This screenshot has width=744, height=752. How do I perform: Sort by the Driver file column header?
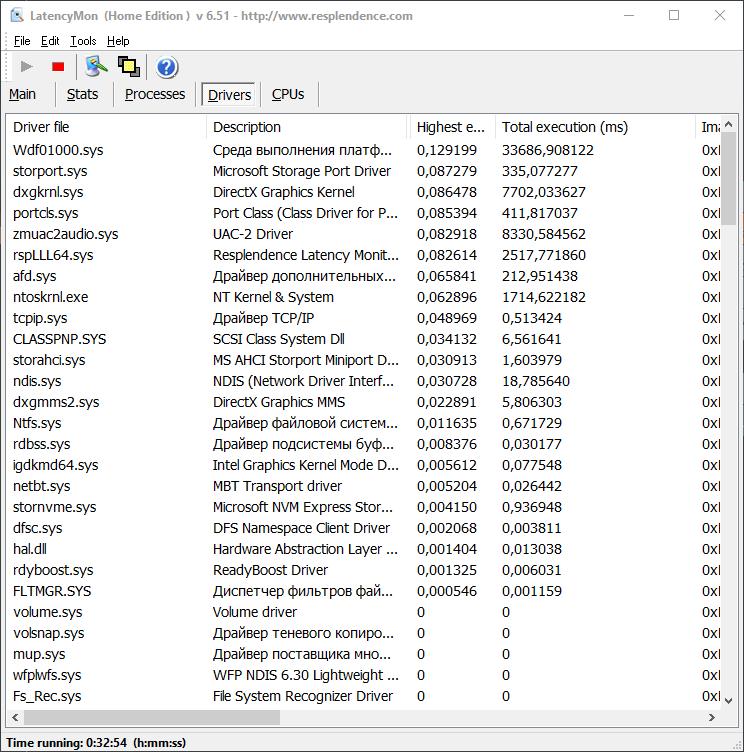point(106,127)
